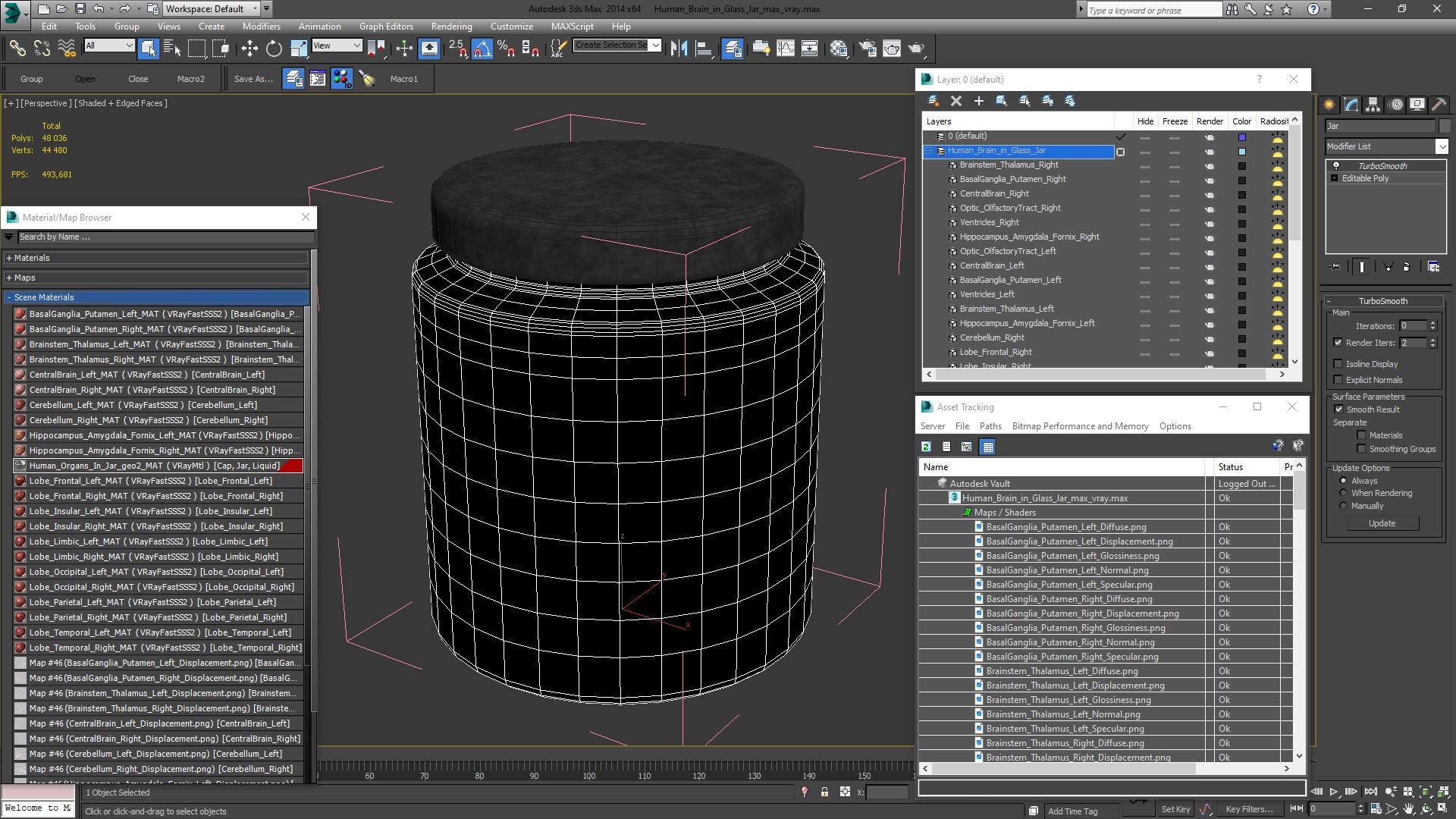Enable Separate by Smoothing Groups checkbox
This screenshot has width=1456, height=819.
click(1362, 449)
